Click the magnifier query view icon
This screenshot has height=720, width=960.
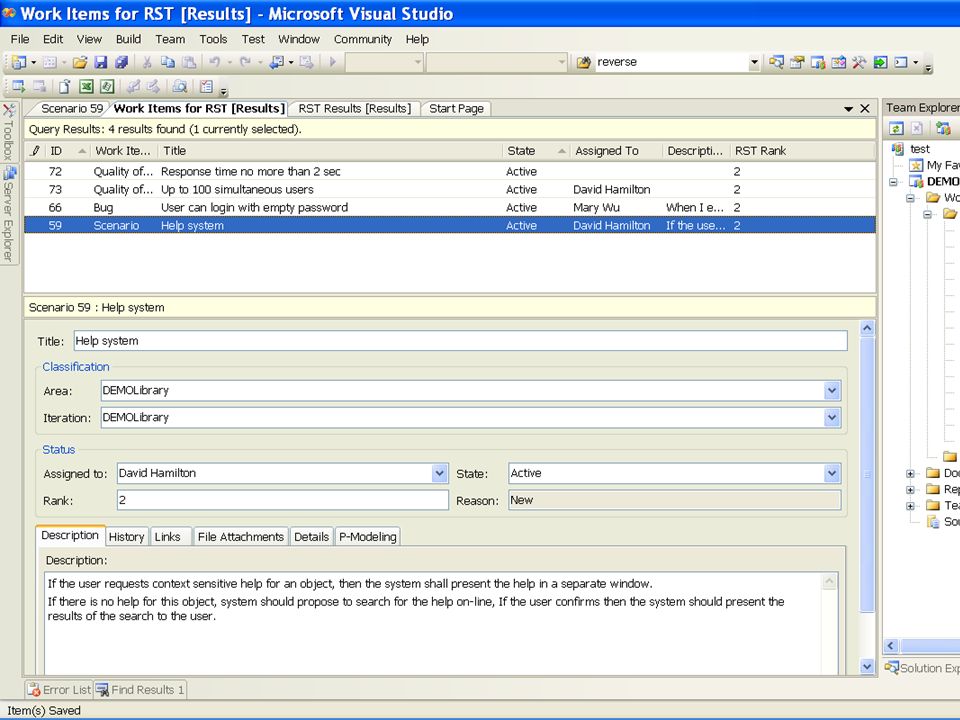[x=179, y=86]
